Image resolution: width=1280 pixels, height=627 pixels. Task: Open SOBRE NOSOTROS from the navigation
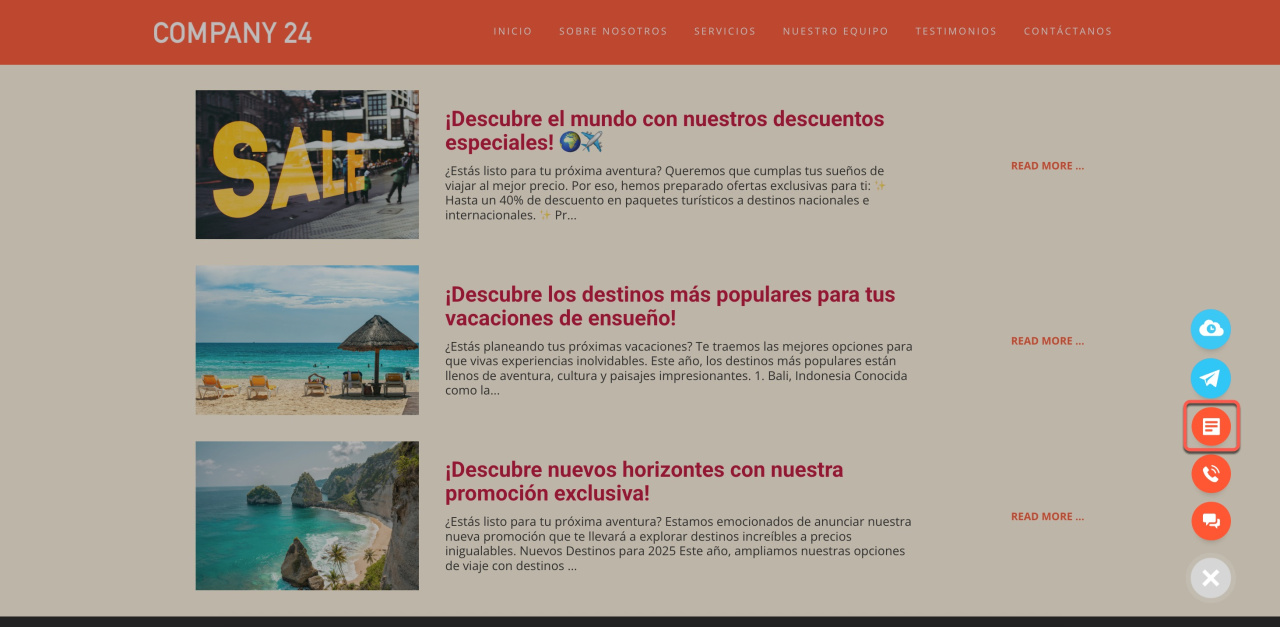click(613, 31)
